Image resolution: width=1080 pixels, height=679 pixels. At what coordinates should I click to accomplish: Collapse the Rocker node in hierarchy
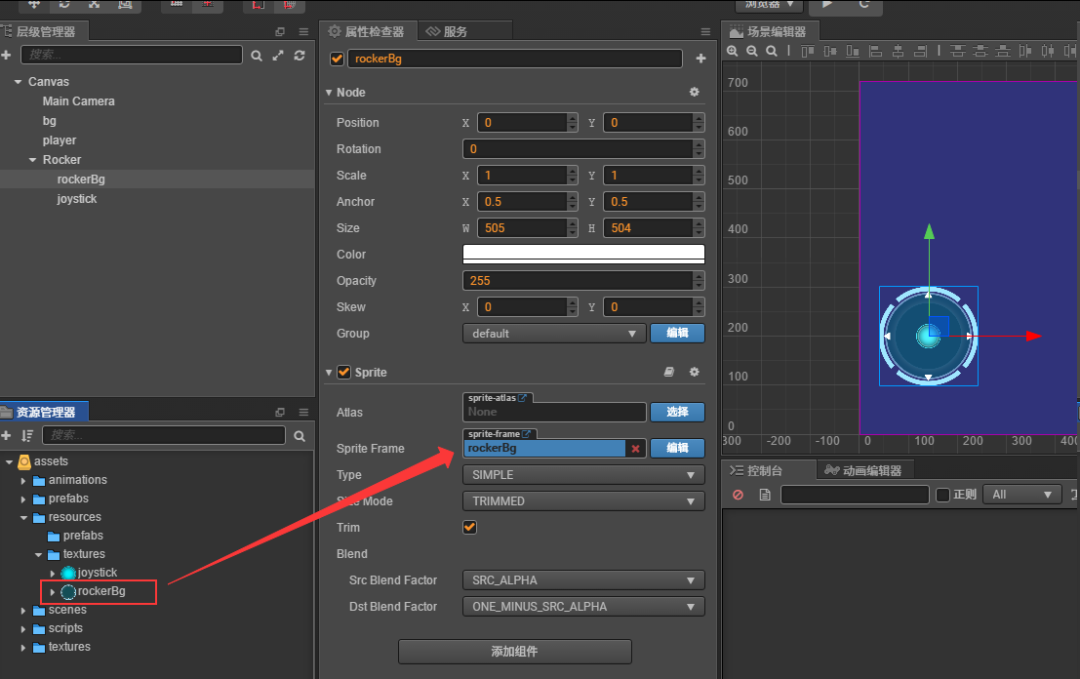click(32, 160)
